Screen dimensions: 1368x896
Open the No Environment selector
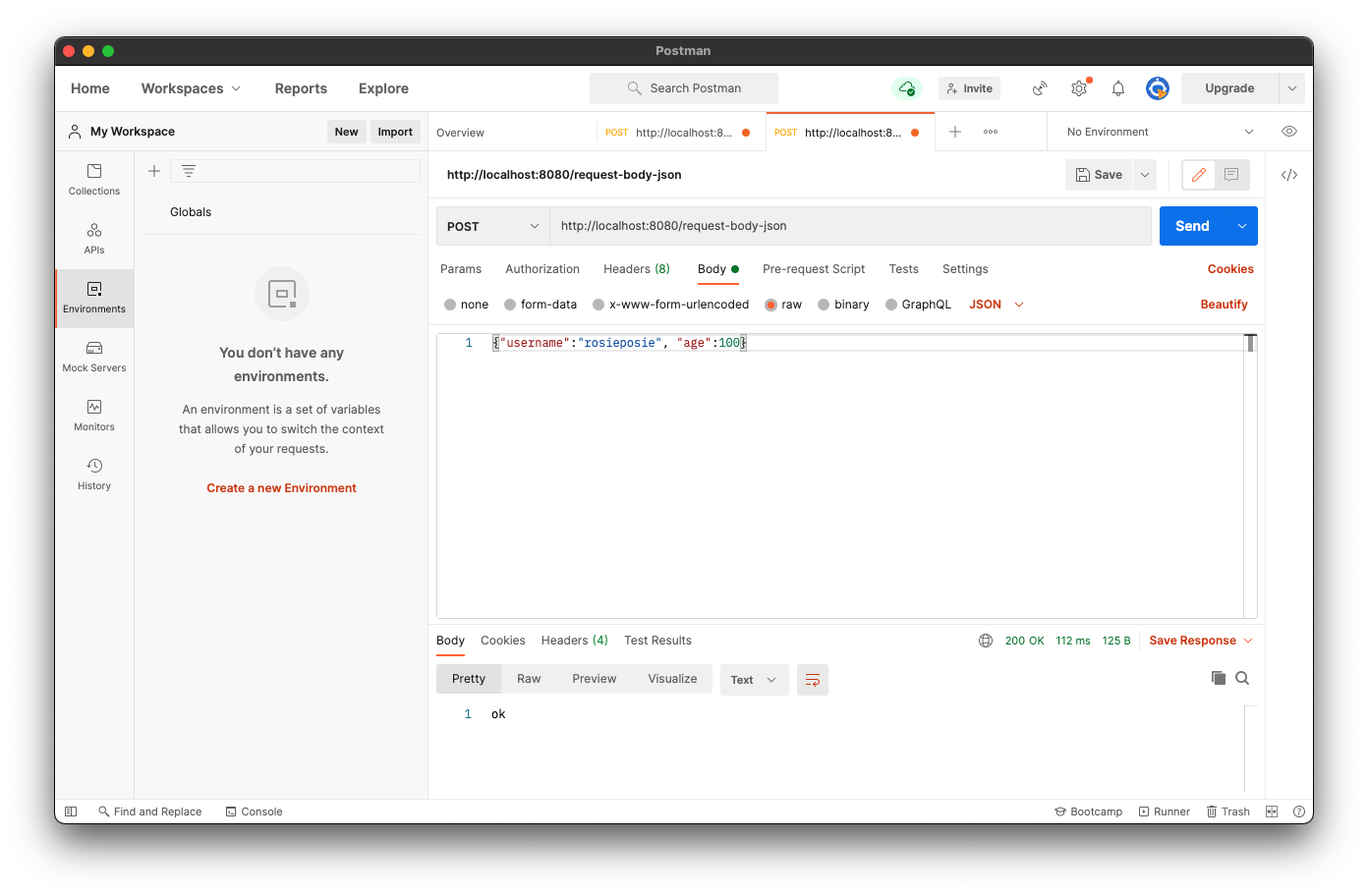tap(1160, 132)
